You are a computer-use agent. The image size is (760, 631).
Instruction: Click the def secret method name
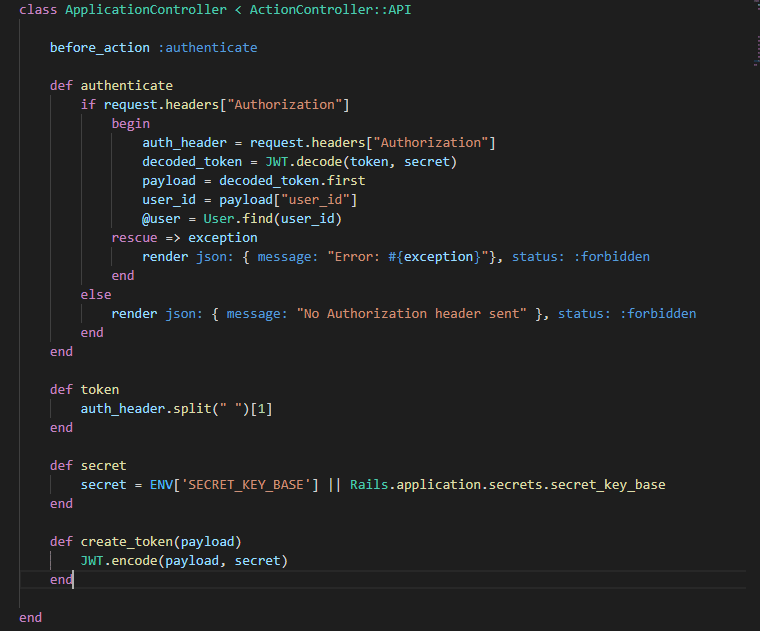point(103,466)
